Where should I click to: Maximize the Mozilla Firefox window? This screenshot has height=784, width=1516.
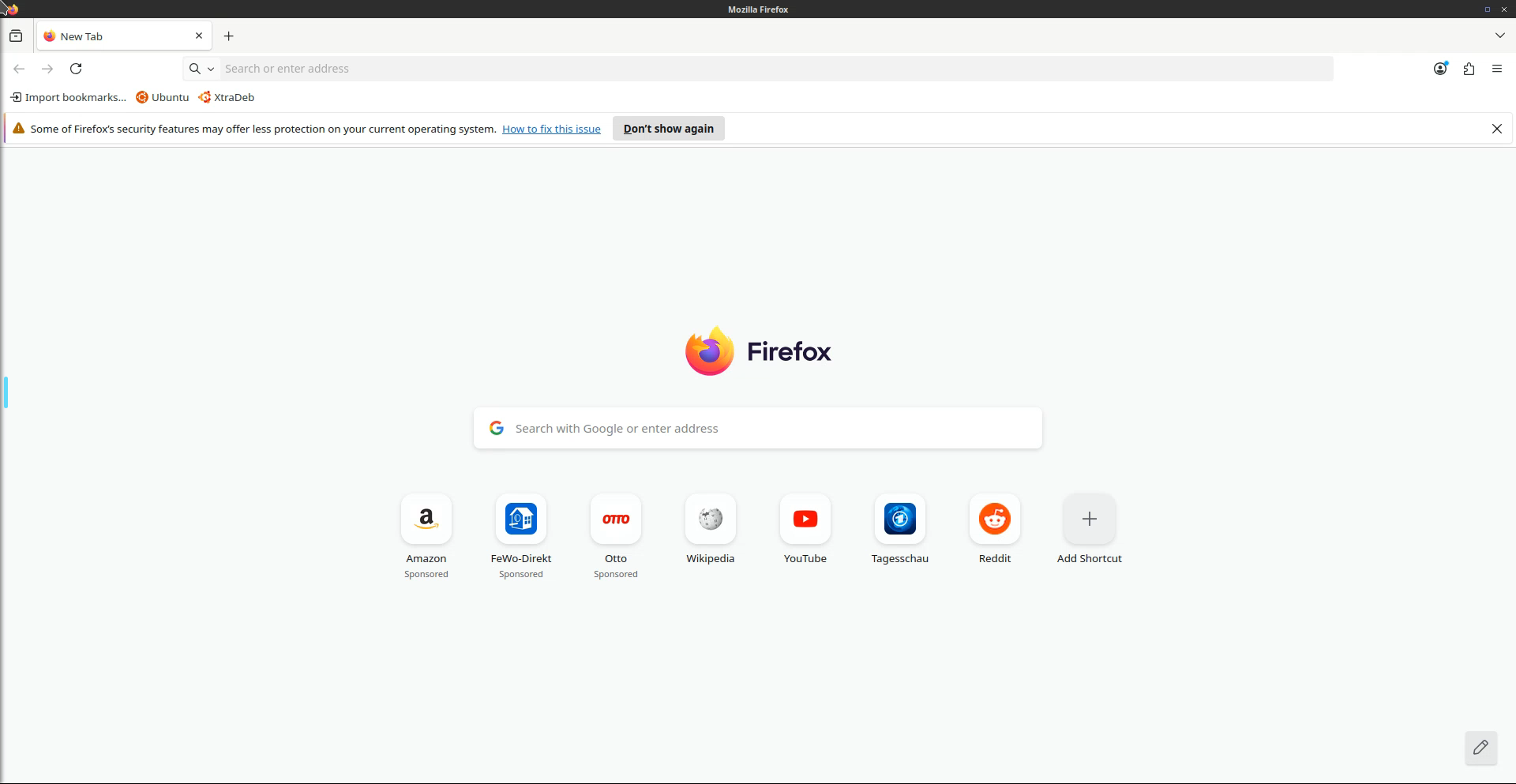click(1487, 9)
